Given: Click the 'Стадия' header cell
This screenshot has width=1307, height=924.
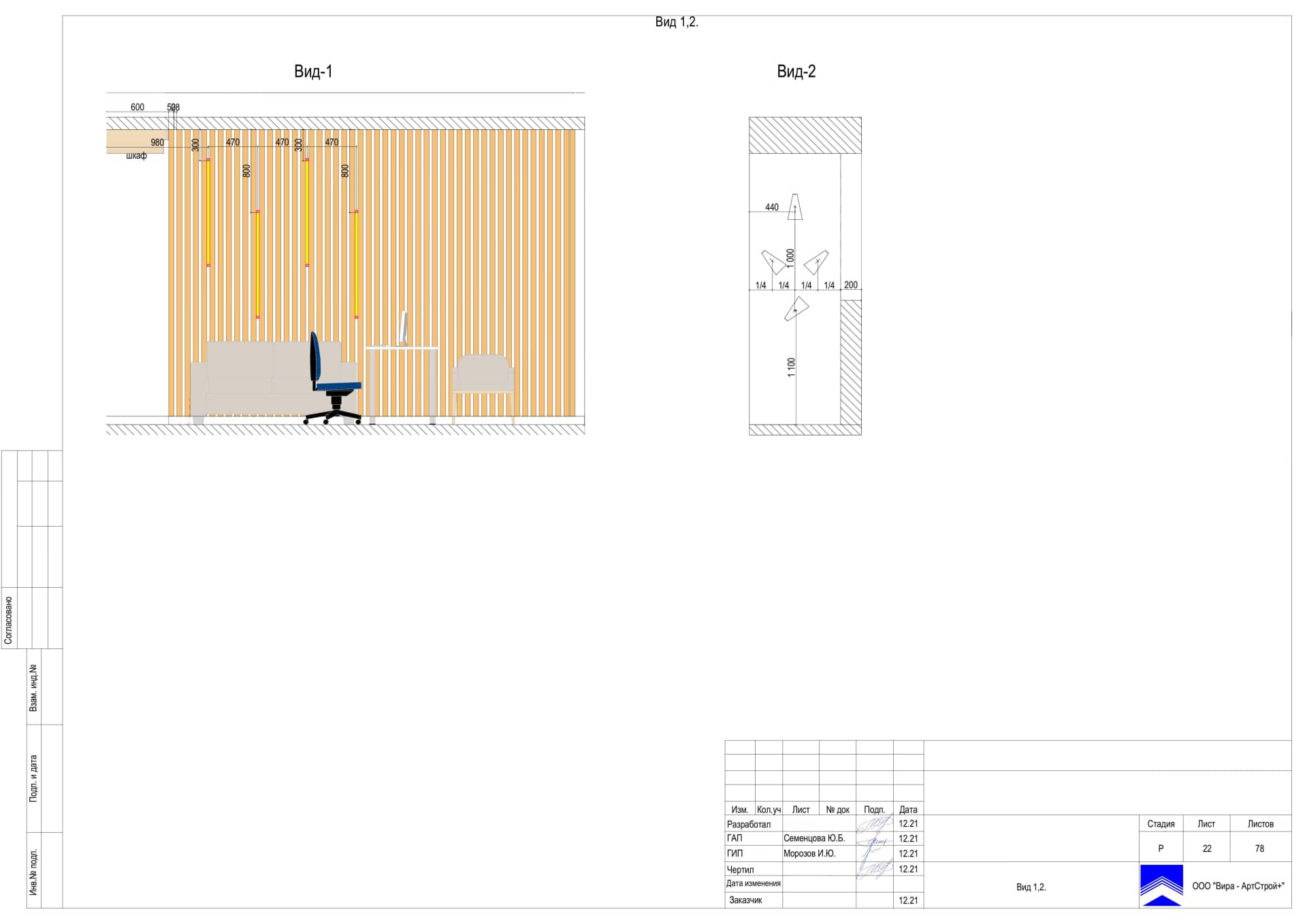Looking at the screenshot, I should pos(1161,824).
